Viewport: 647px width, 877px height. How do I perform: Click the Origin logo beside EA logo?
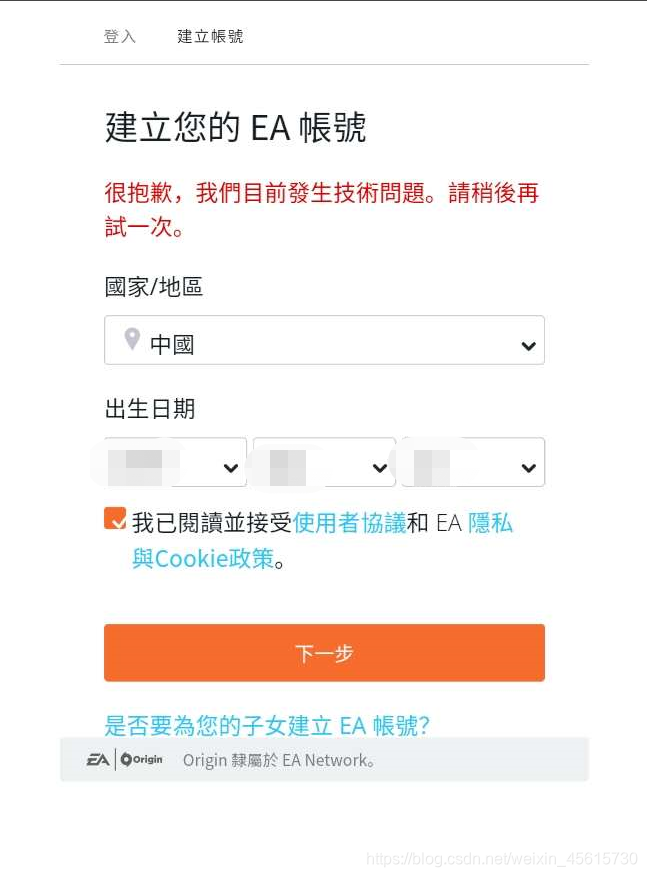(140, 760)
